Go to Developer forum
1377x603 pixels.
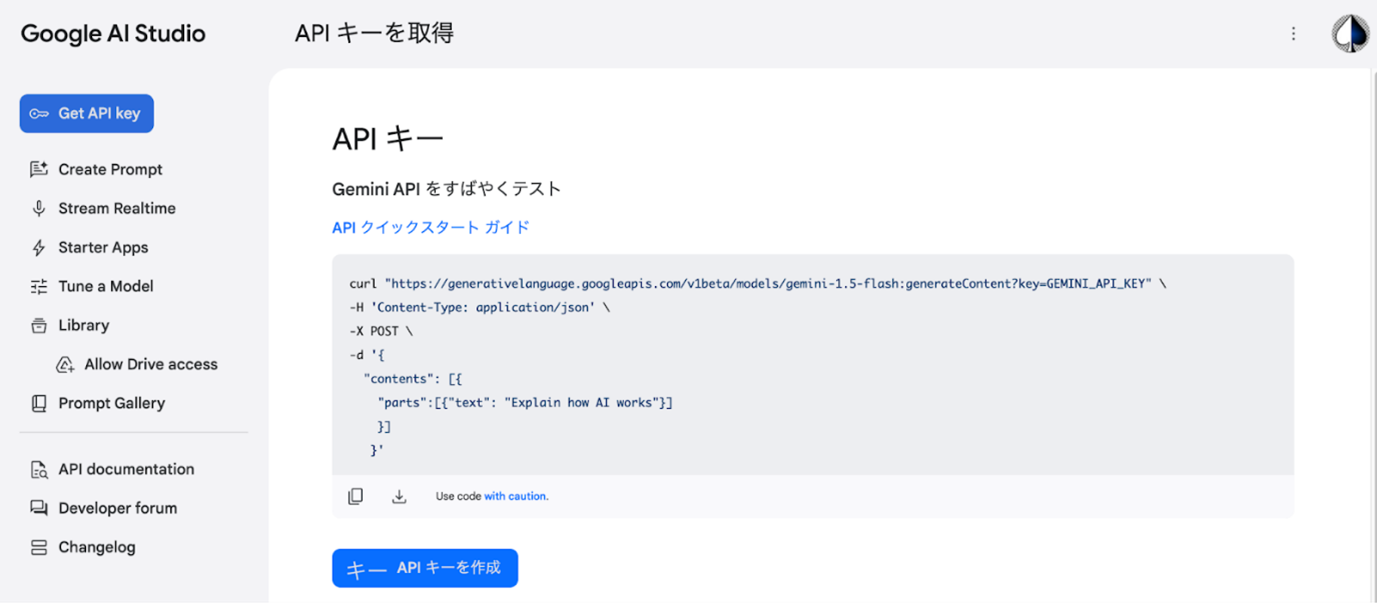click(117, 508)
